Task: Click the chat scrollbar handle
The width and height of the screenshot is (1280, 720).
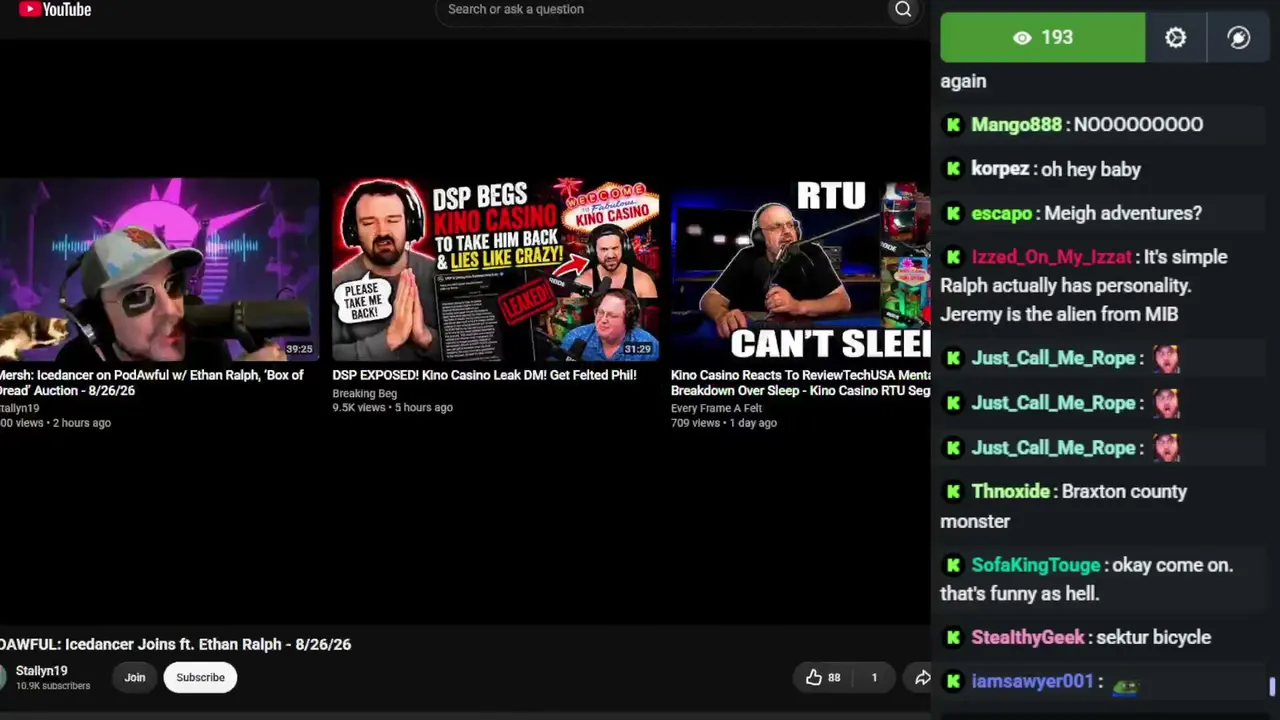Action: click(1272, 687)
